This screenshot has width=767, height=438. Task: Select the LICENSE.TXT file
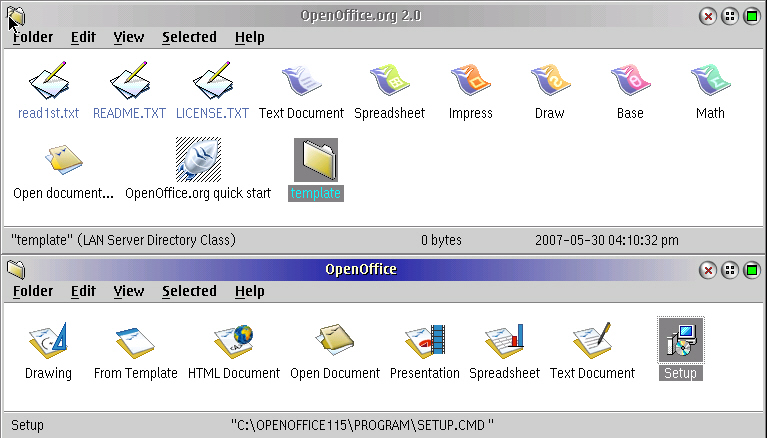click(212, 82)
